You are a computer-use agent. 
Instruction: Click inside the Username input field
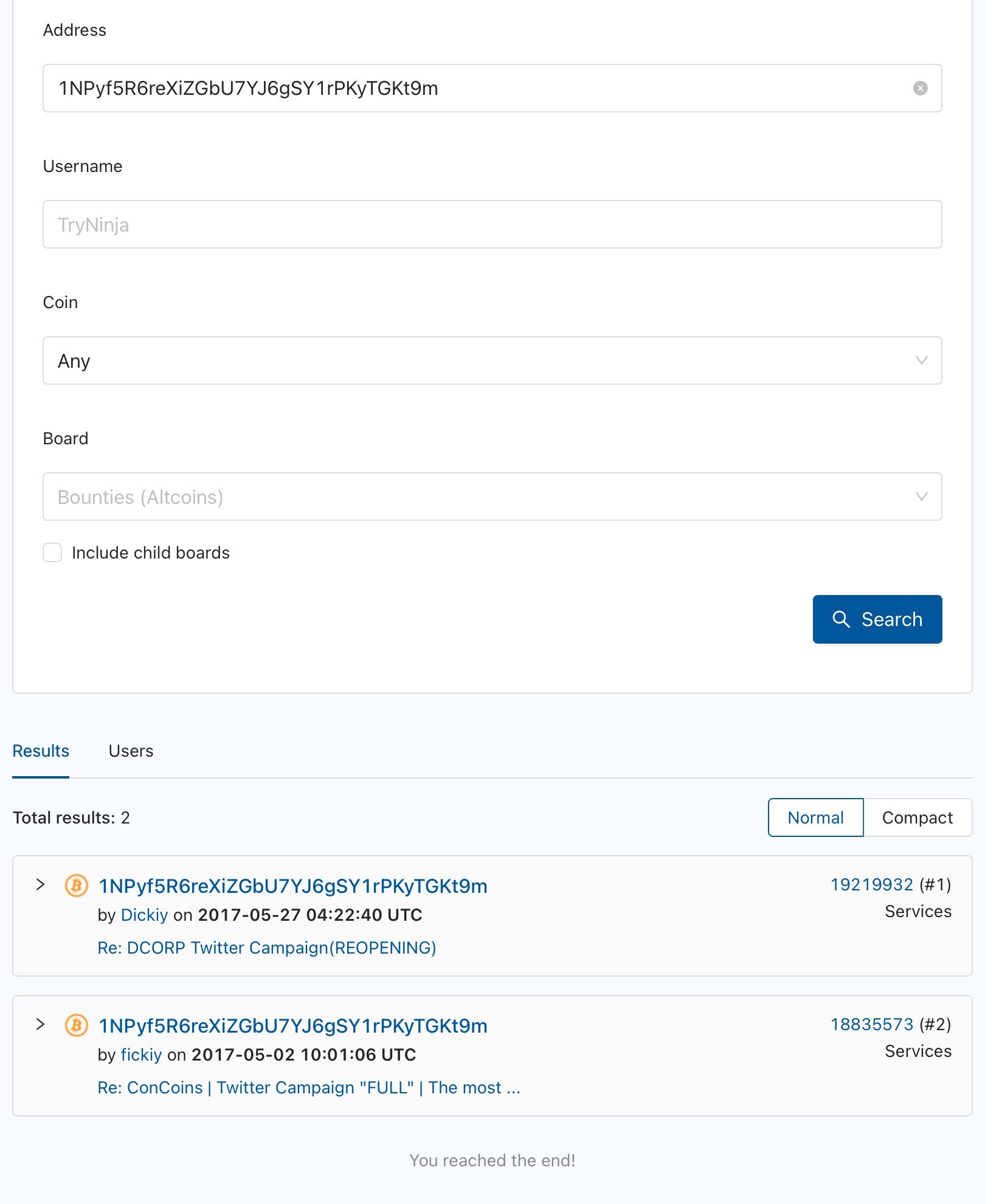coord(492,224)
